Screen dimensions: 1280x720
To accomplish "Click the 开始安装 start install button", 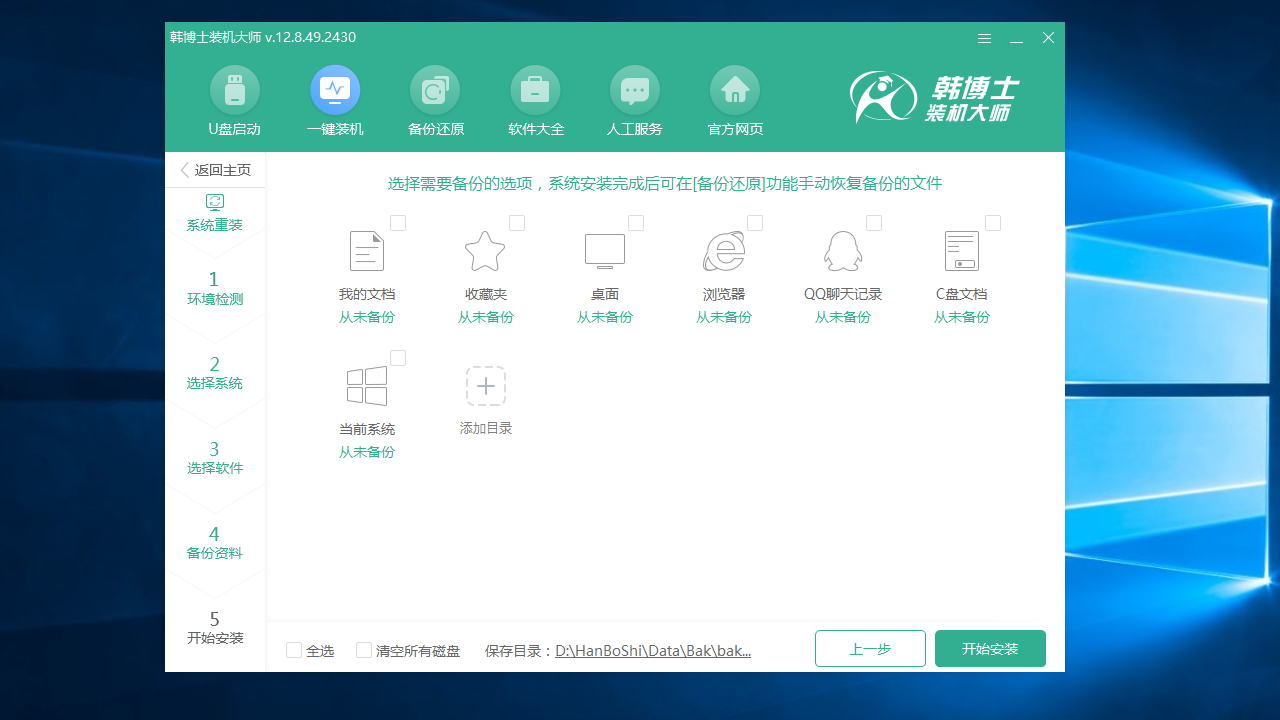I will [990, 648].
